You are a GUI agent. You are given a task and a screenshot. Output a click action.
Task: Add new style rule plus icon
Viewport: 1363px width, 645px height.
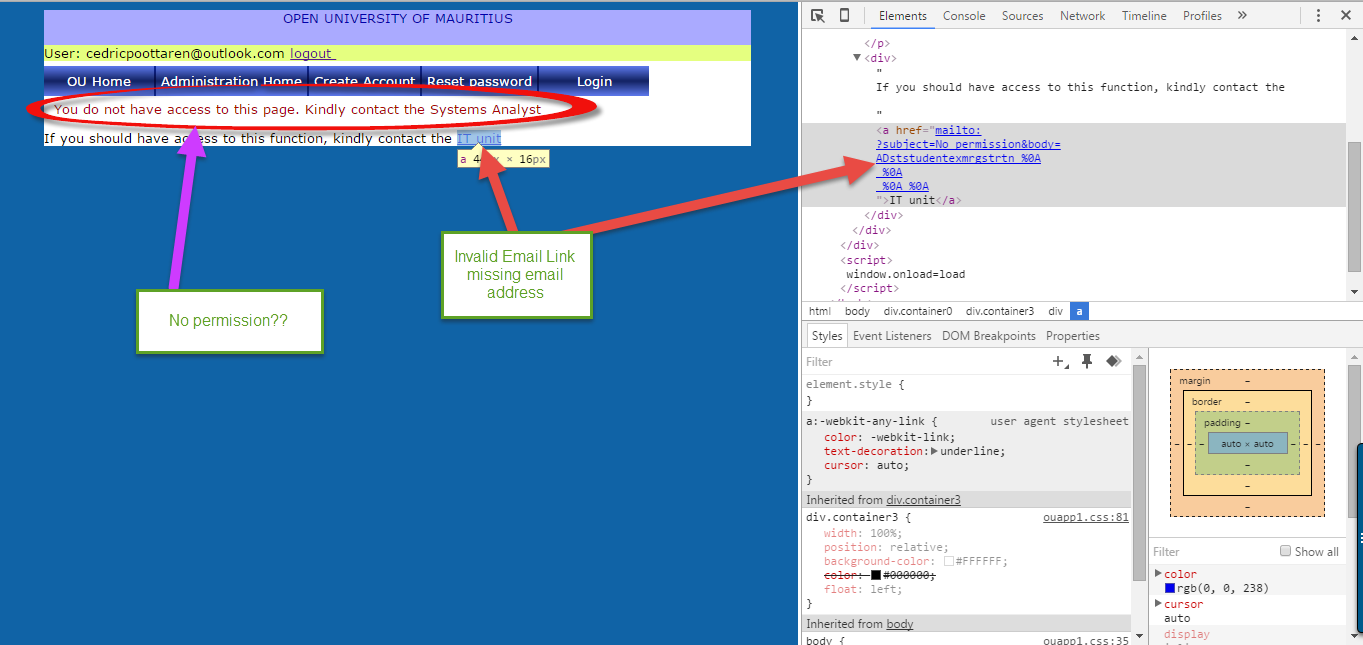click(x=1060, y=362)
